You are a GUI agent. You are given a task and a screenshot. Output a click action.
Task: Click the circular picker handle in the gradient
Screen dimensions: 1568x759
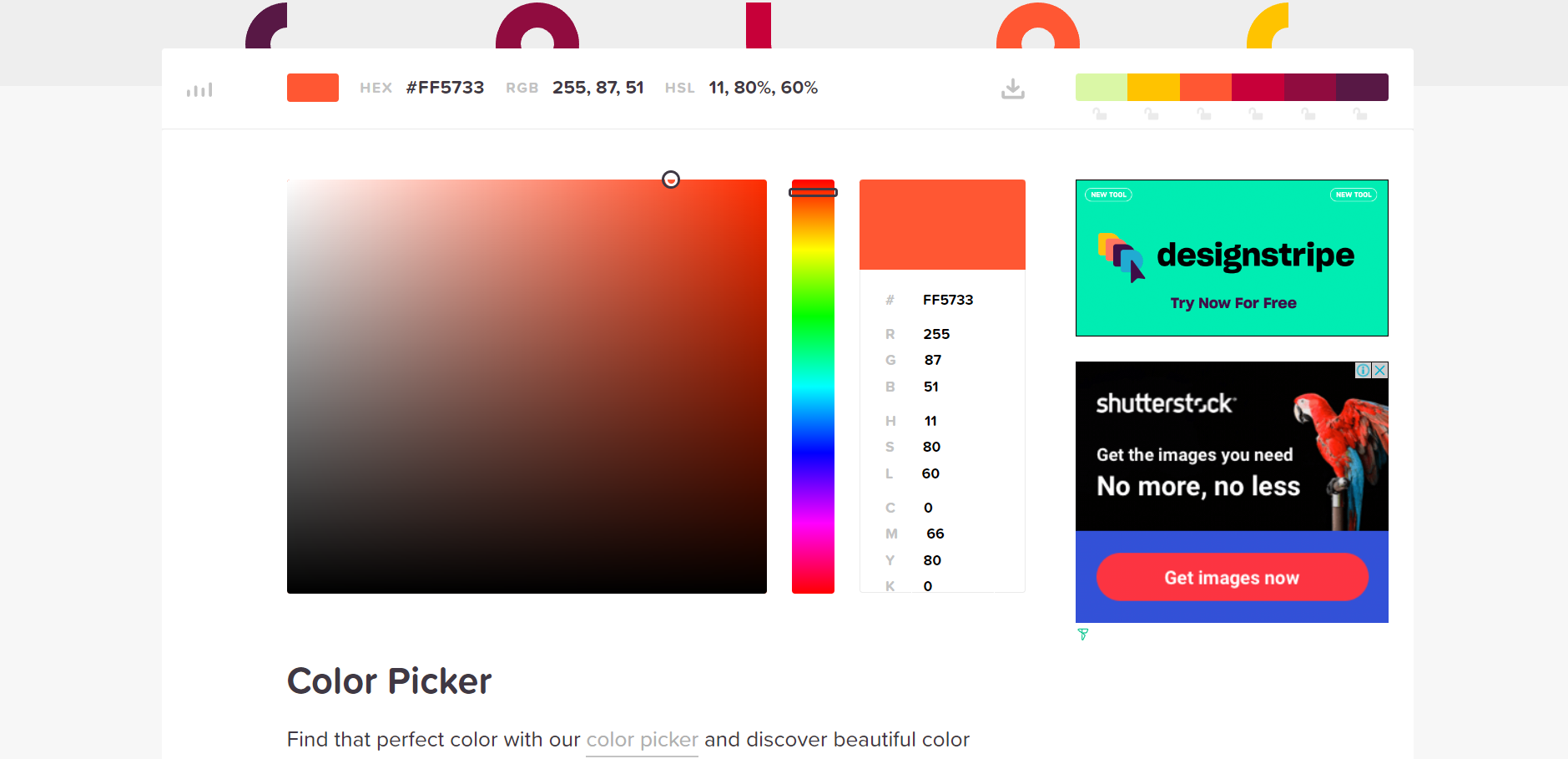(671, 180)
